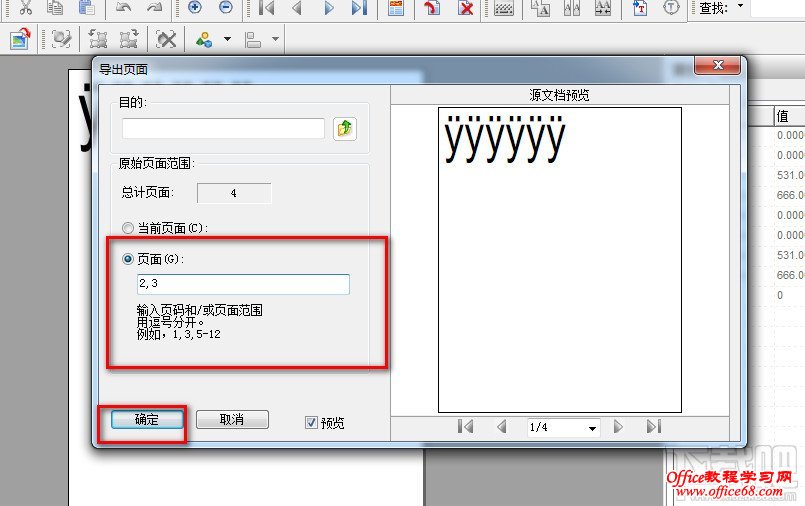805x506 pixels.
Task: Click the export image icon with red arrow
Action: pos(21,39)
